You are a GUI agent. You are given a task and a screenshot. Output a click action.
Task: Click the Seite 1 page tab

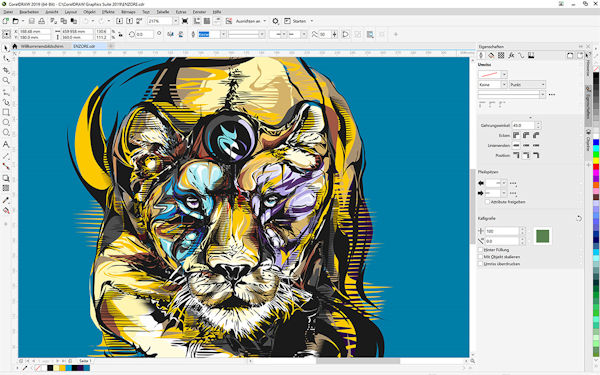tap(85, 361)
